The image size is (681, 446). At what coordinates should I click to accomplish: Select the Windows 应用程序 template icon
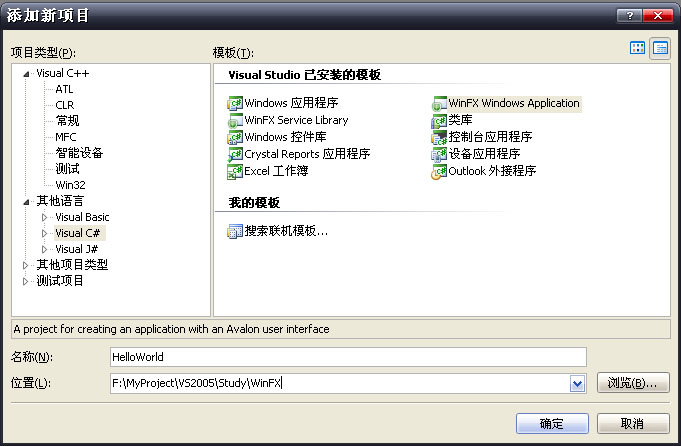235,103
